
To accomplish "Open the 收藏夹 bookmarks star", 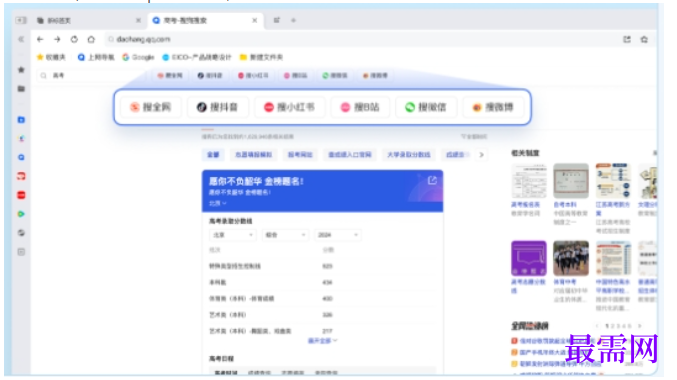I will 51,57.
